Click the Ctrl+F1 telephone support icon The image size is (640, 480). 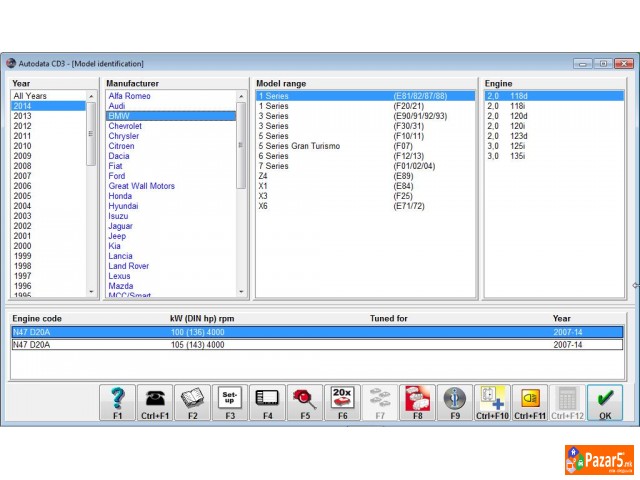click(155, 403)
